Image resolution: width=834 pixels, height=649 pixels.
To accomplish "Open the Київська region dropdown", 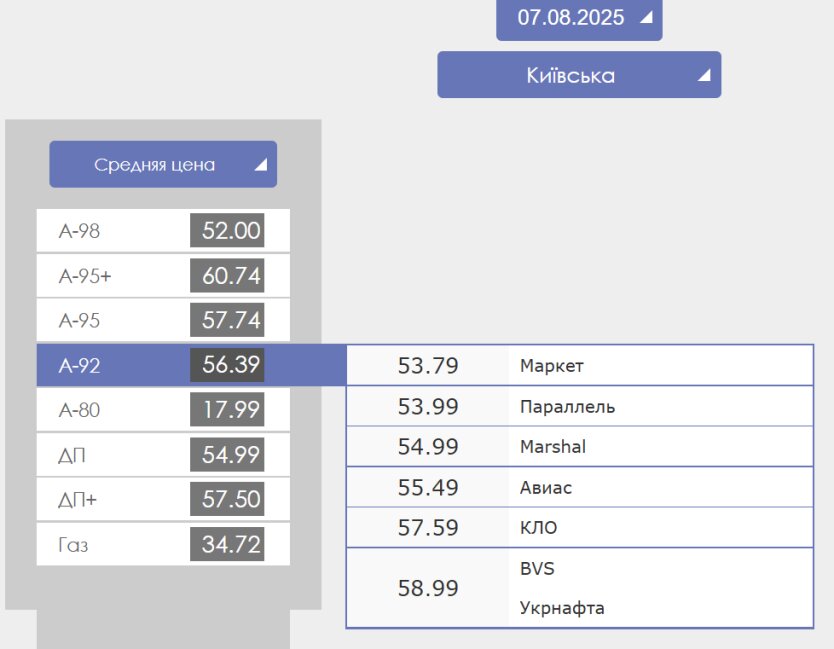I will pyautogui.click(x=578, y=75).
